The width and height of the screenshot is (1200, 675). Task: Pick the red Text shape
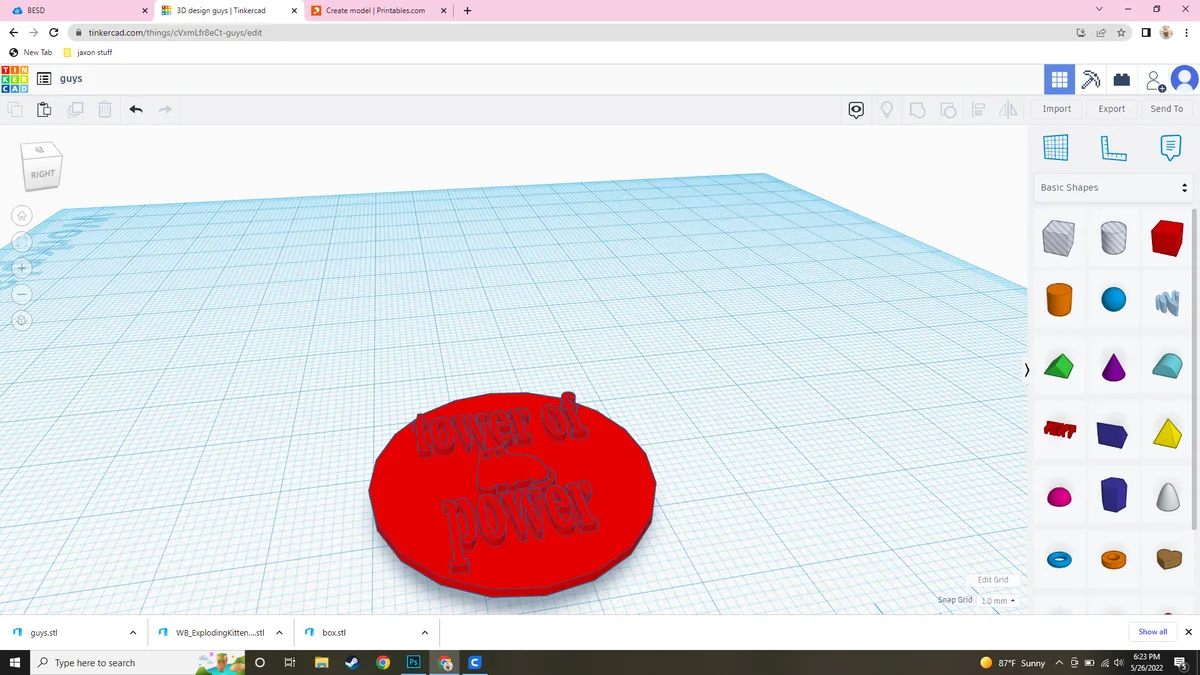[x=1059, y=430]
